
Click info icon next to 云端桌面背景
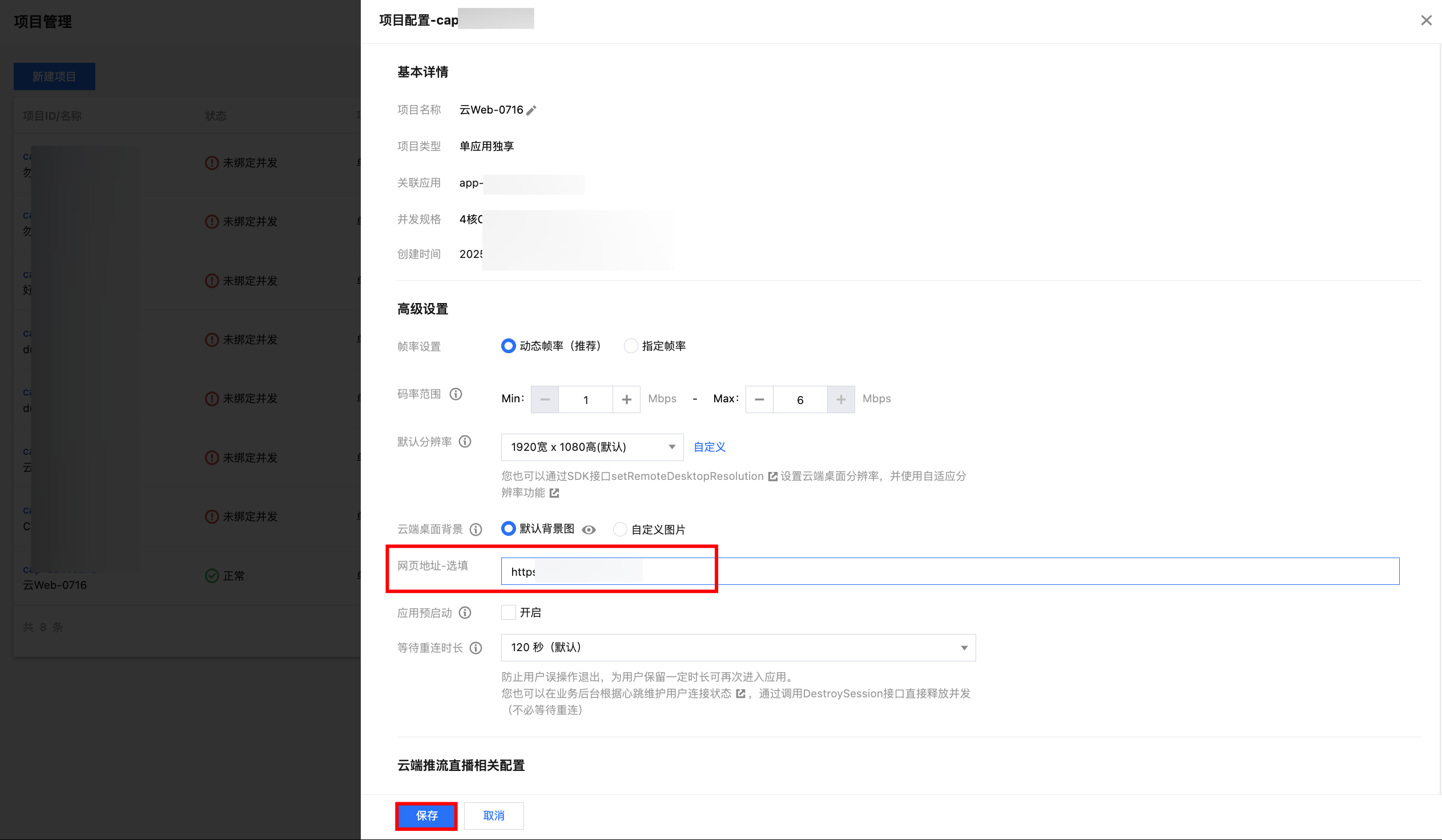[476, 530]
